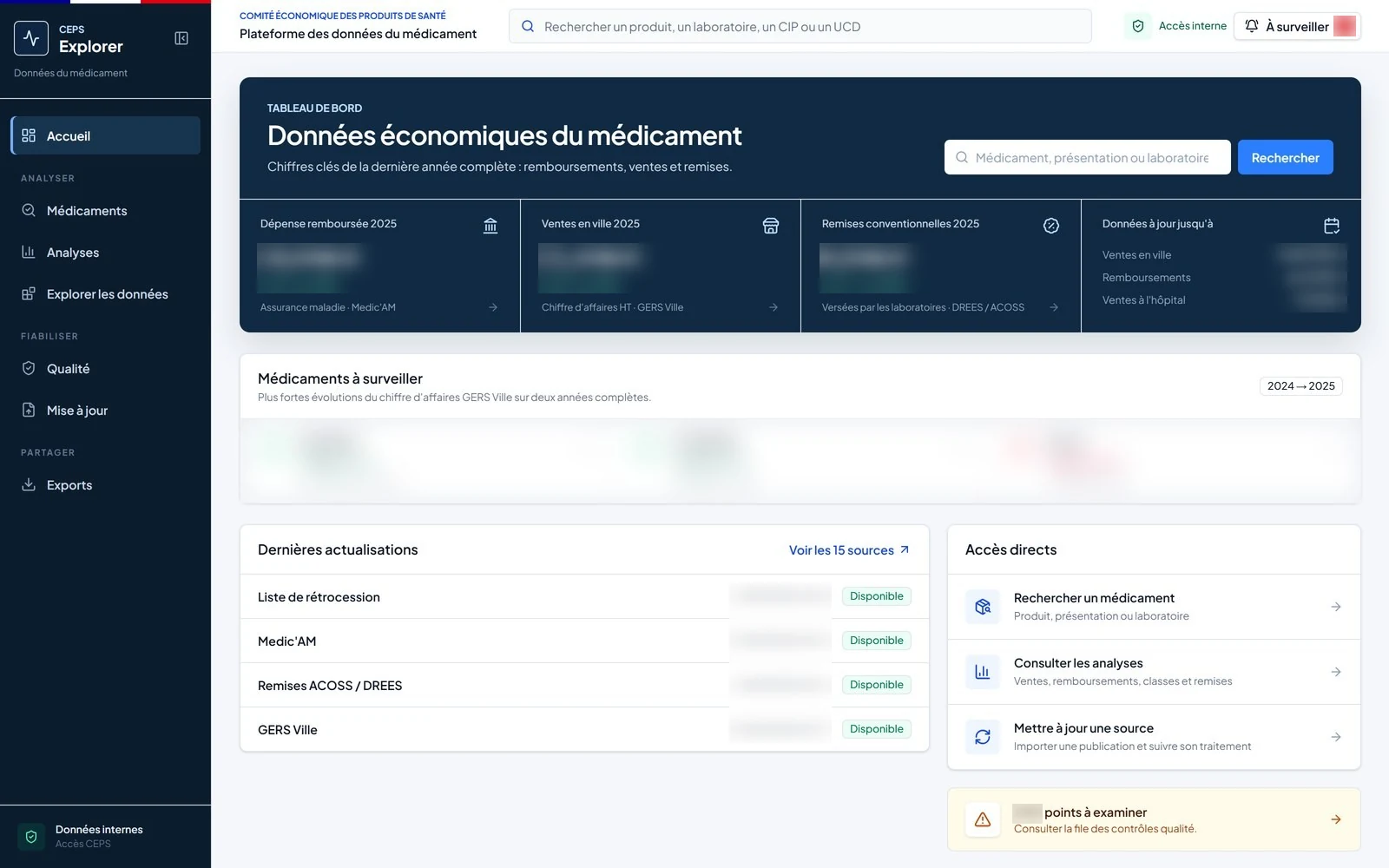1389x868 pixels.
Task: Open the Qualité page
Action: tap(105, 369)
